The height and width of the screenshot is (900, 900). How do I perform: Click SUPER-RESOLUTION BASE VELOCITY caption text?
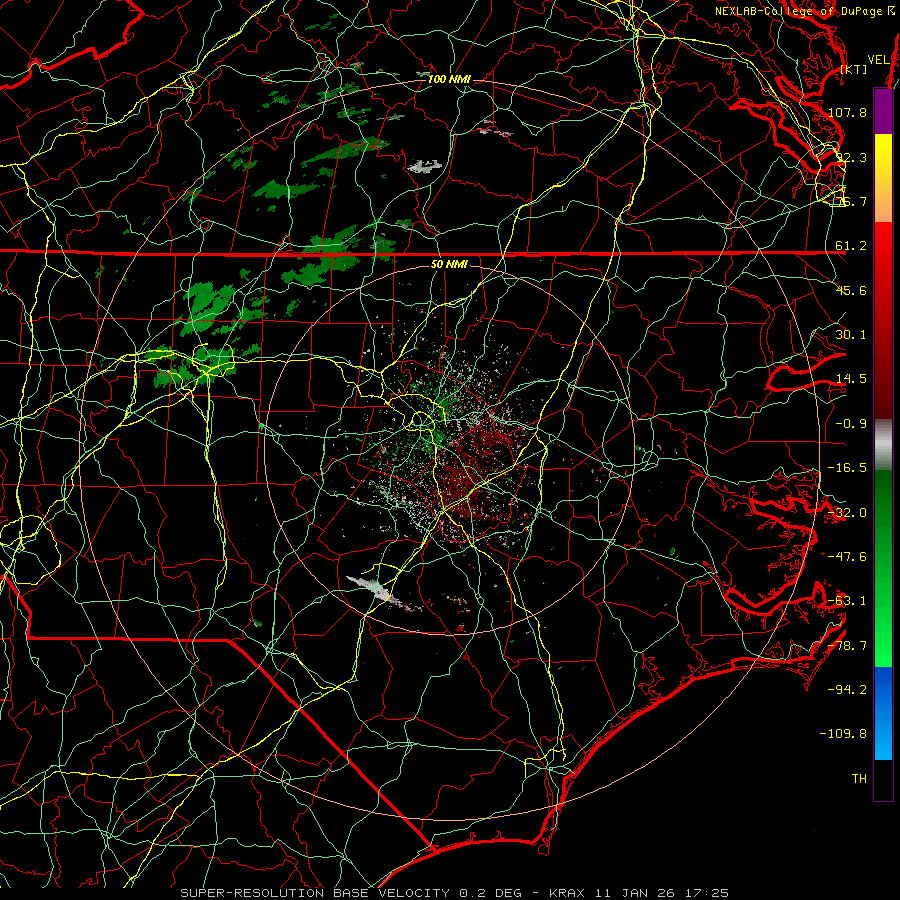[x=315, y=893]
